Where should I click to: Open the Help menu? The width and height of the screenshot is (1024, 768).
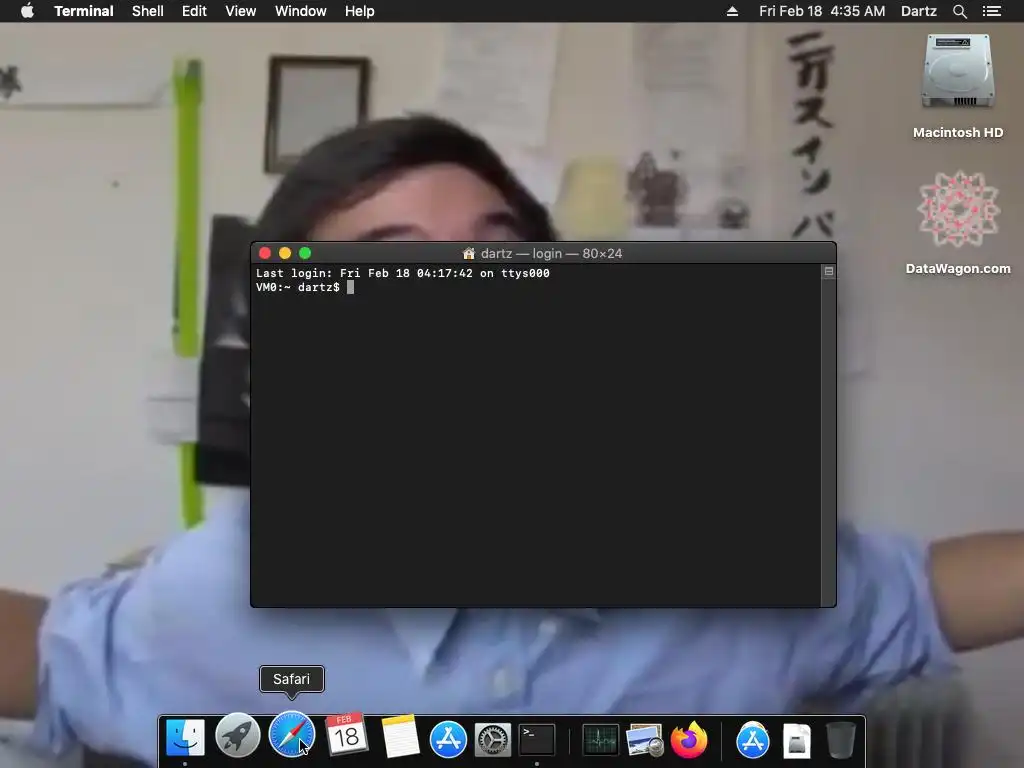coord(359,11)
